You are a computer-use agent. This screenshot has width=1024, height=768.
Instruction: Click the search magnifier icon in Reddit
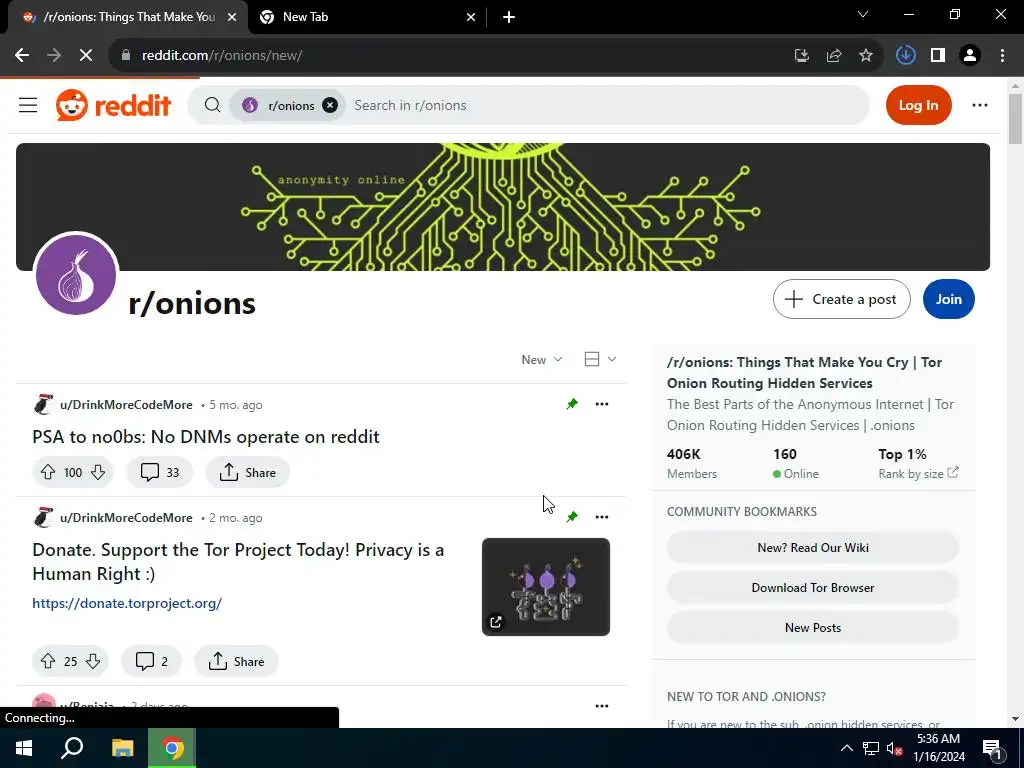pos(212,105)
